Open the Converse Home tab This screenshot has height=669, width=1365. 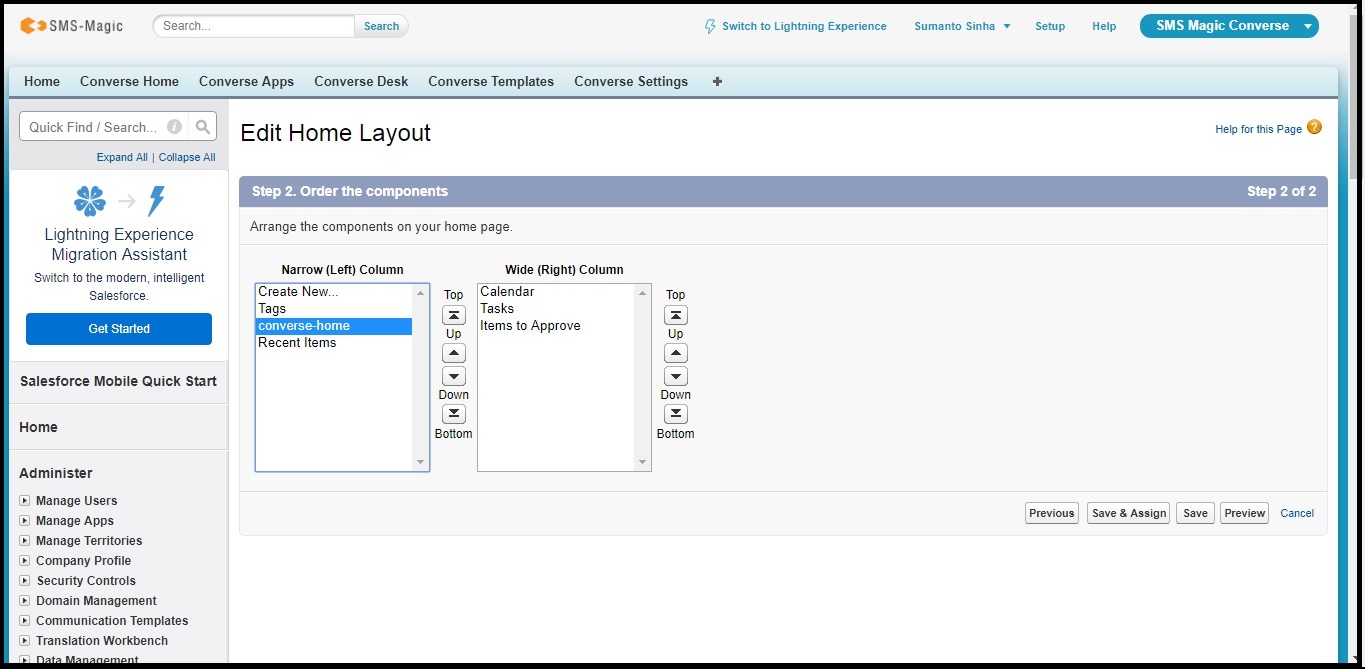coord(129,82)
